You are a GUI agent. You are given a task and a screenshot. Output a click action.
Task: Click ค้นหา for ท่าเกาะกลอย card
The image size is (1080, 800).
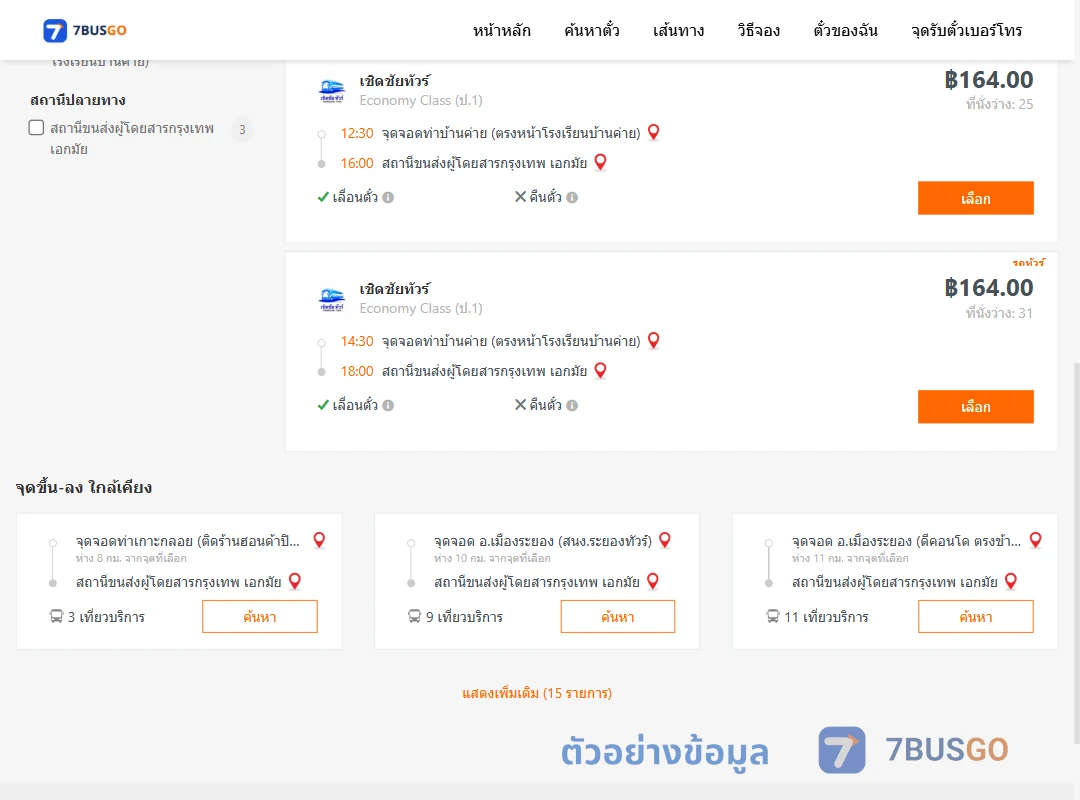260,617
